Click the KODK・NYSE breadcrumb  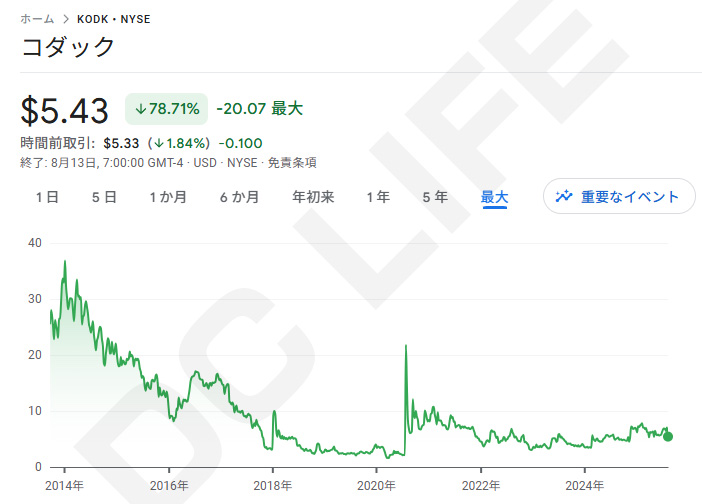pos(114,19)
